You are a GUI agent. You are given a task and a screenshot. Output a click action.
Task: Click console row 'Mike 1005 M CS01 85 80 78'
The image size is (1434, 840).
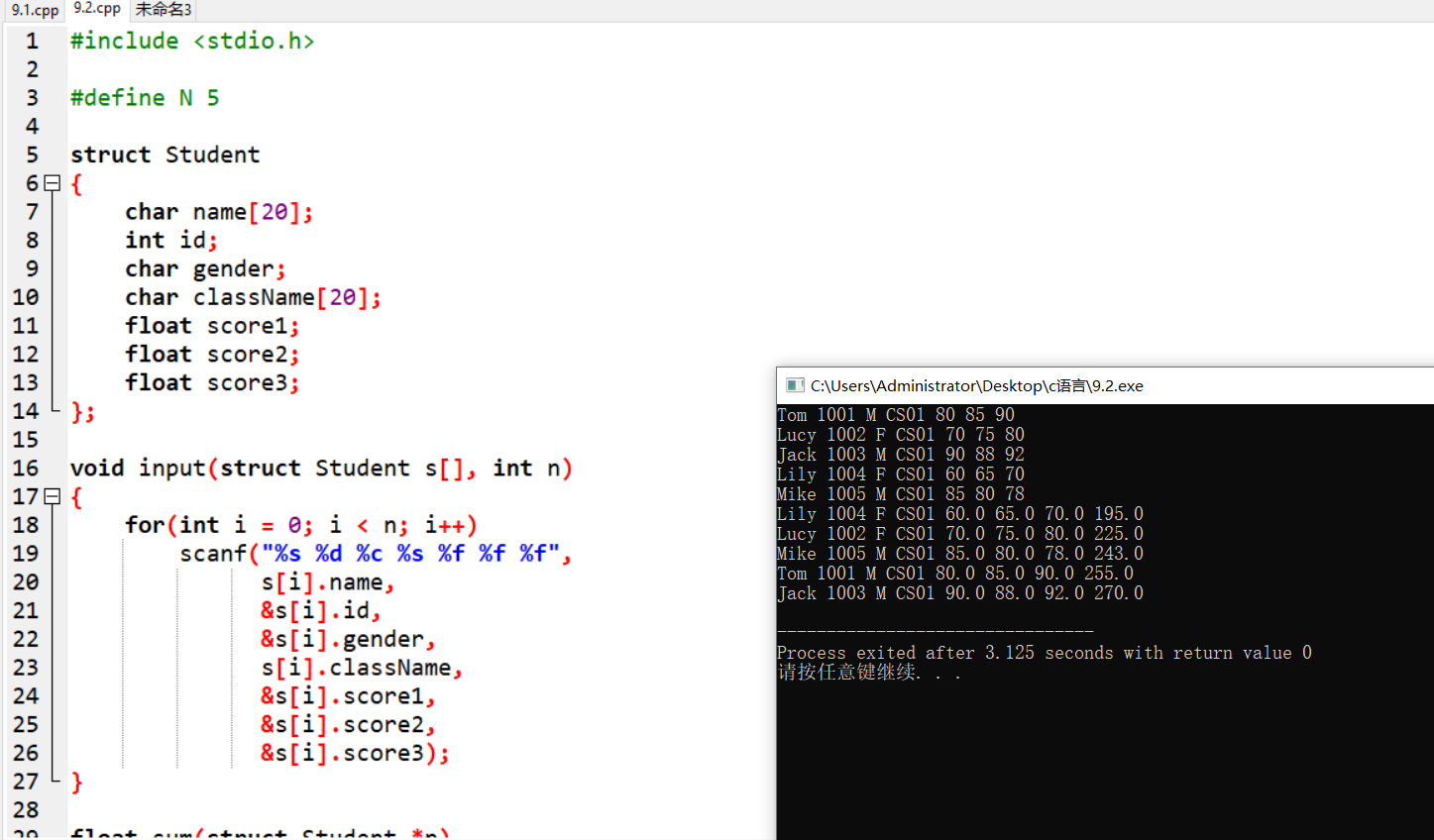pyautogui.click(x=901, y=494)
